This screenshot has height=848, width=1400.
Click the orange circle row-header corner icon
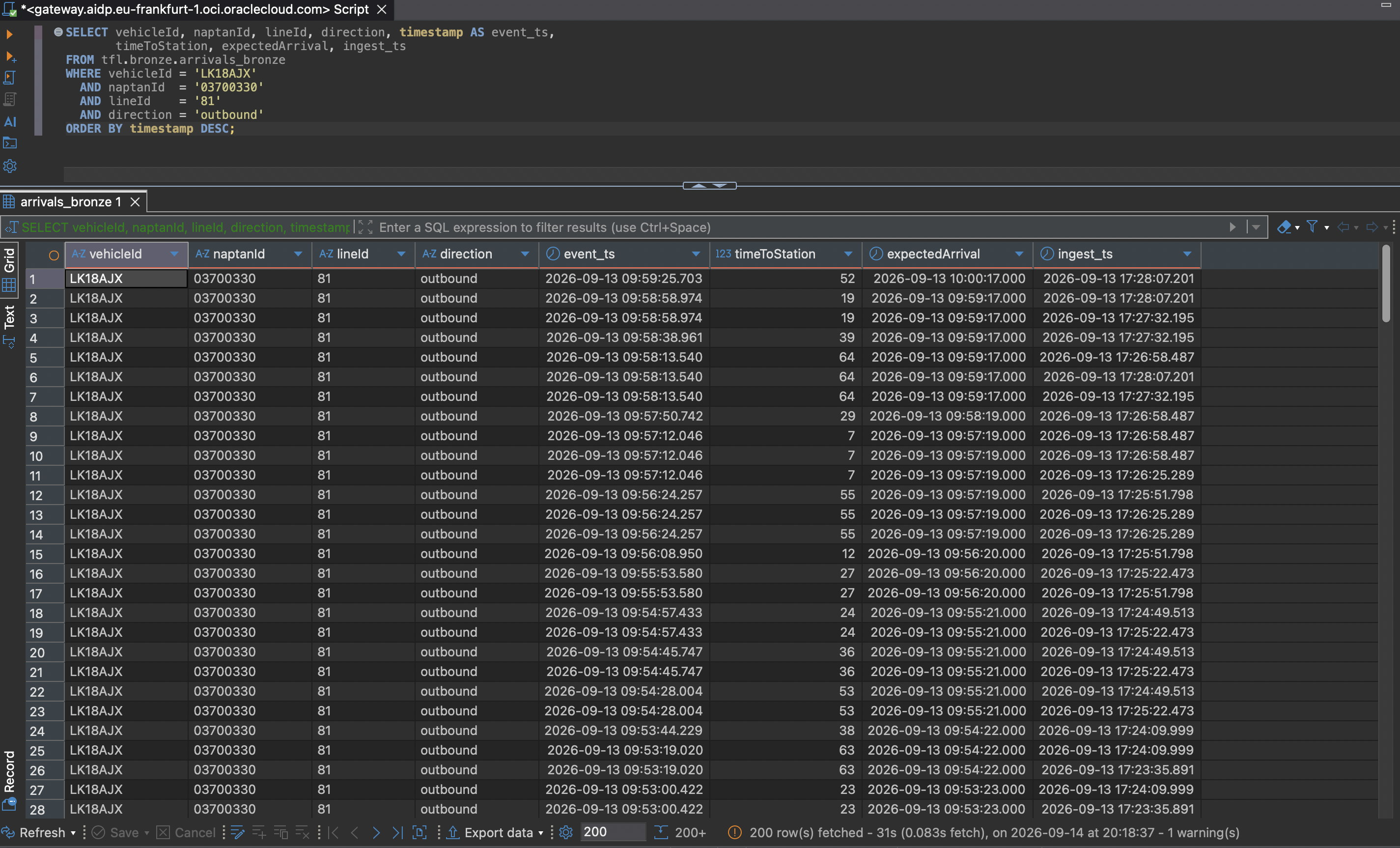click(54, 255)
